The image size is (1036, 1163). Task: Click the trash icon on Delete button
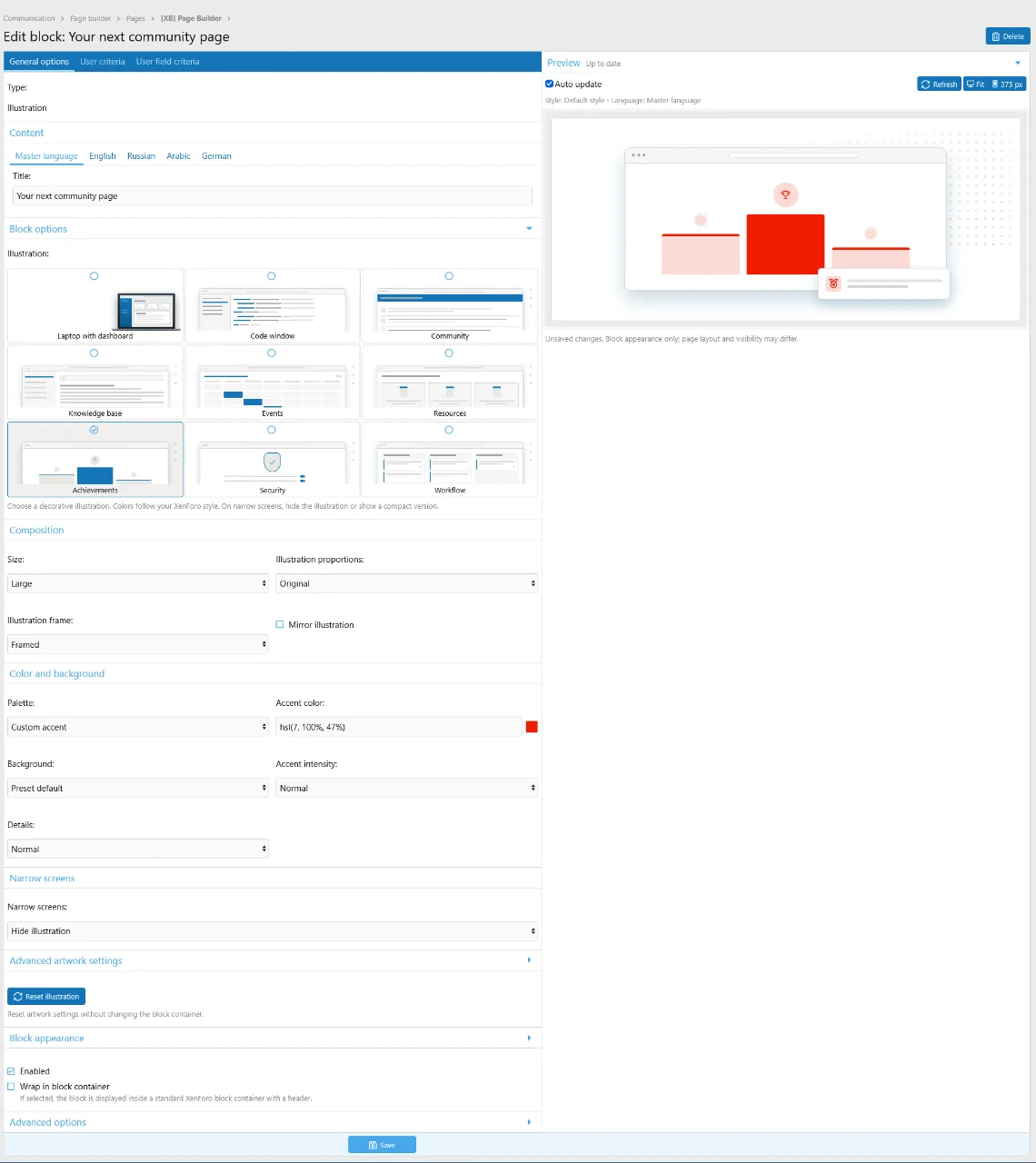pos(996,36)
